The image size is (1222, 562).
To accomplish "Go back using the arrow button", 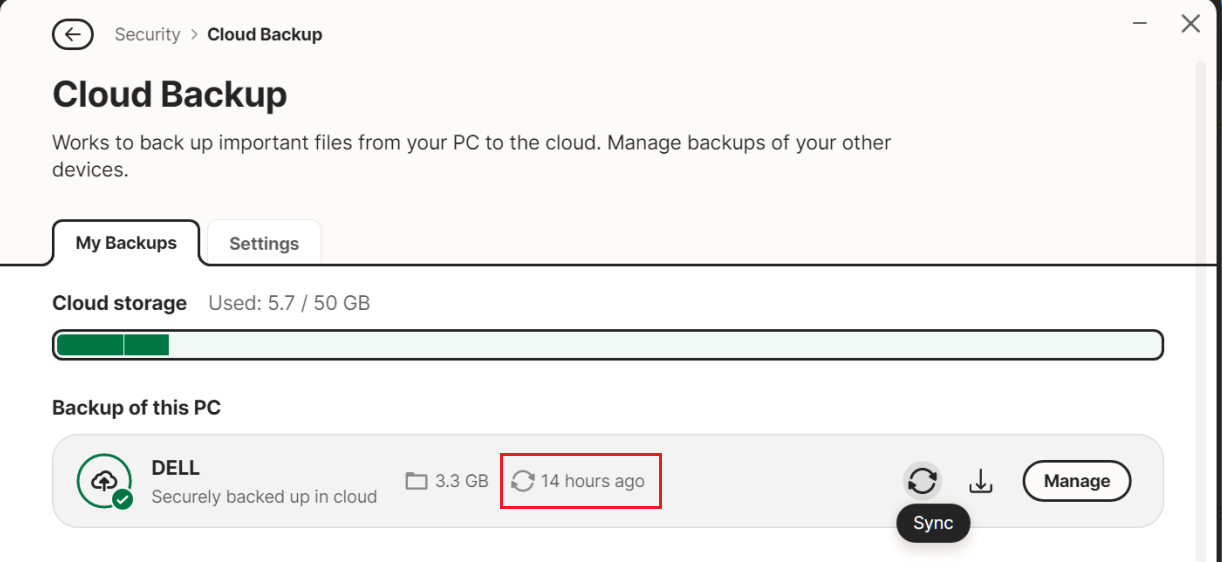I will [x=72, y=34].
